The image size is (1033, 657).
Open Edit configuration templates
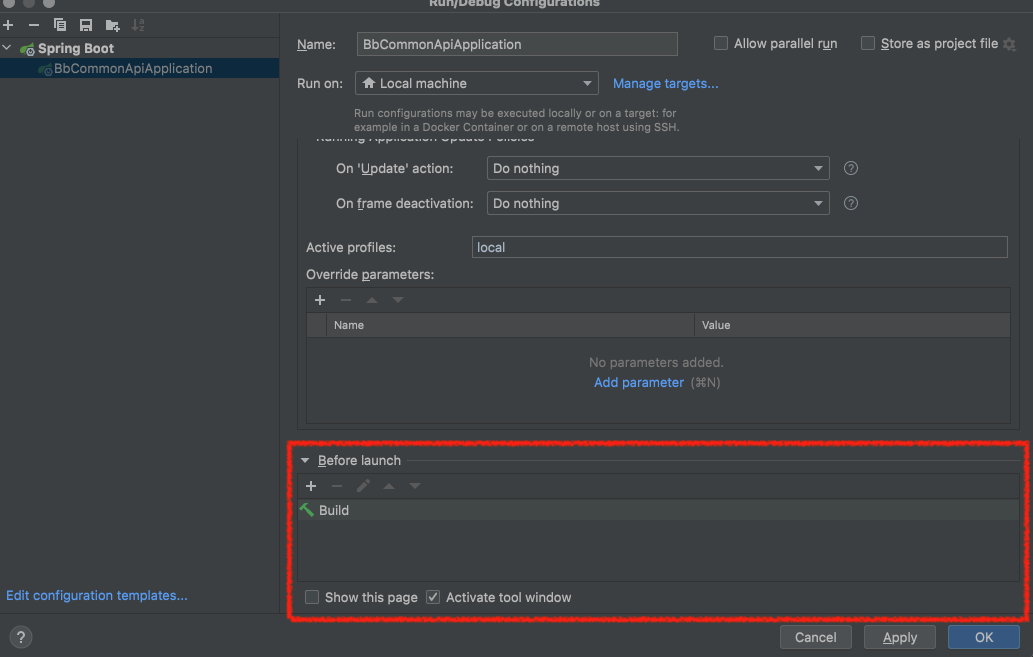click(97, 596)
